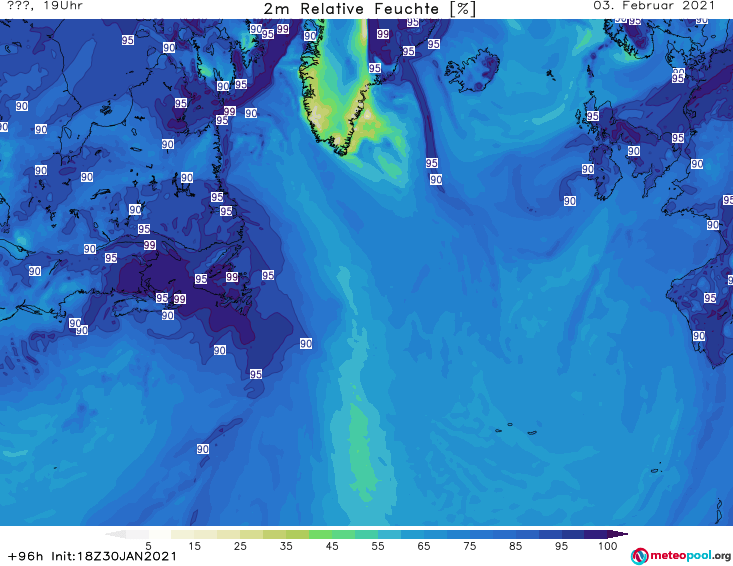Click the 90 contour label over southern Iberia
733x566 pixels.
(x=699, y=336)
